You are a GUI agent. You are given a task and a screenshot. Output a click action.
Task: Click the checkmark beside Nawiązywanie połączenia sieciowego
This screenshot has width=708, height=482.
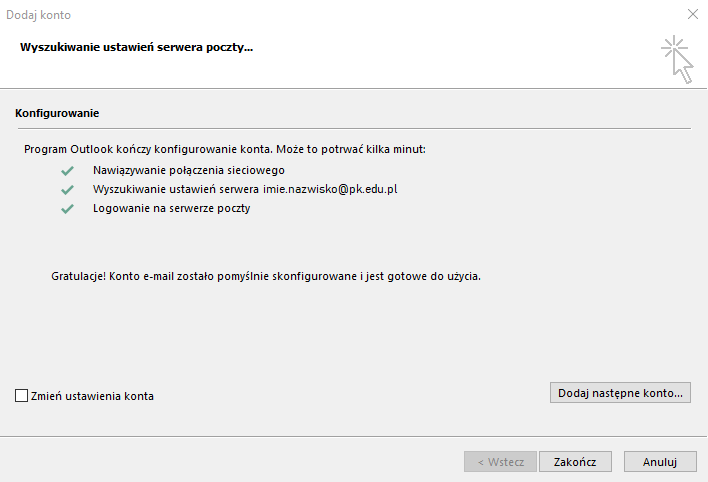pos(68,170)
